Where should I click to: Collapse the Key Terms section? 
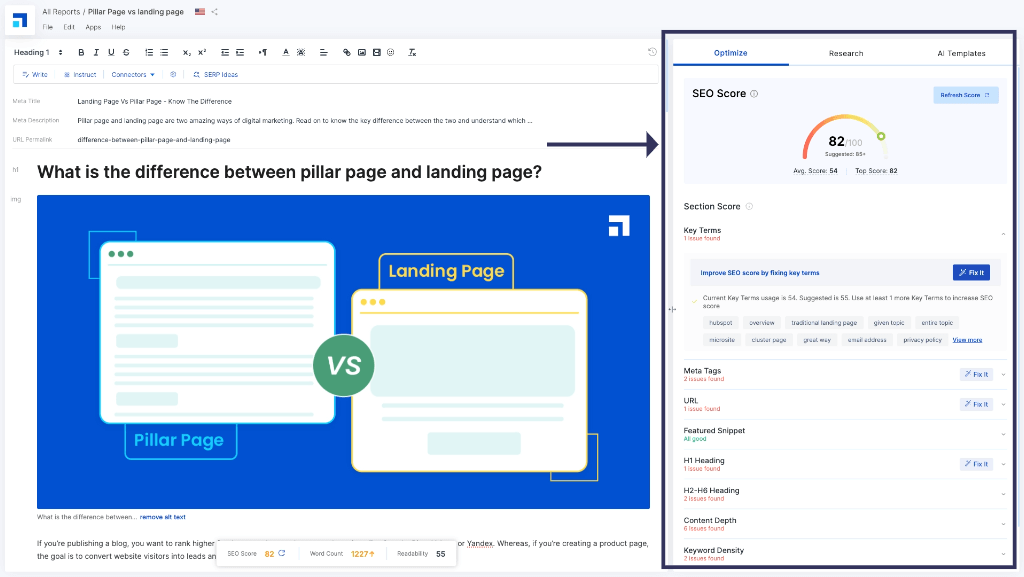(1003, 234)
